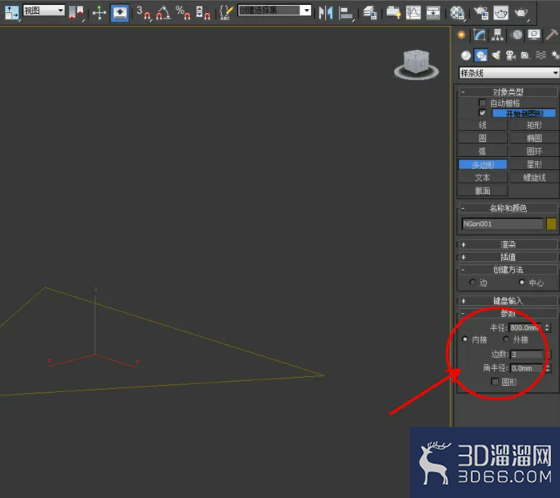Viewport: 560px width, 498px height.
Task: Select the 中心 creation method radio
Action: pos(522,282)
